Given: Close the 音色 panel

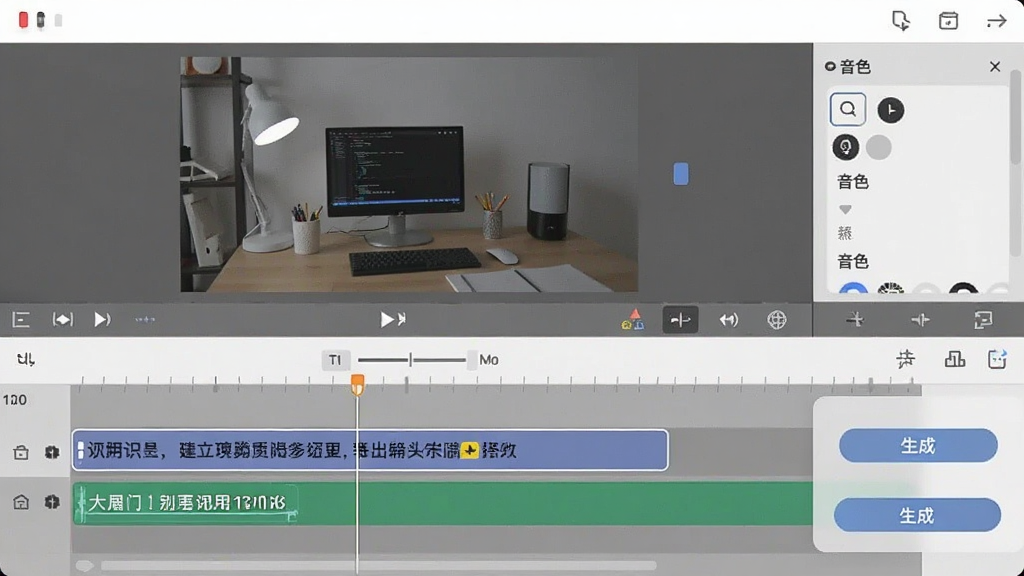Looking at the screenshot, I should (x=995, y=67).
